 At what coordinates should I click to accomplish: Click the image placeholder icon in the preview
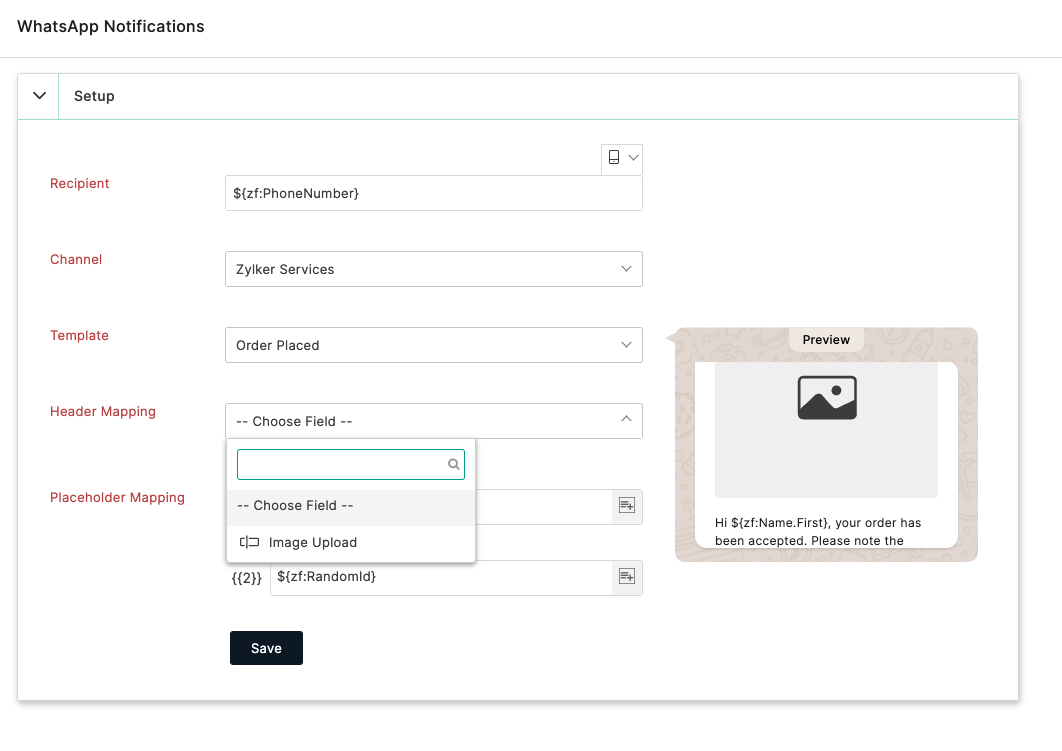826,398
